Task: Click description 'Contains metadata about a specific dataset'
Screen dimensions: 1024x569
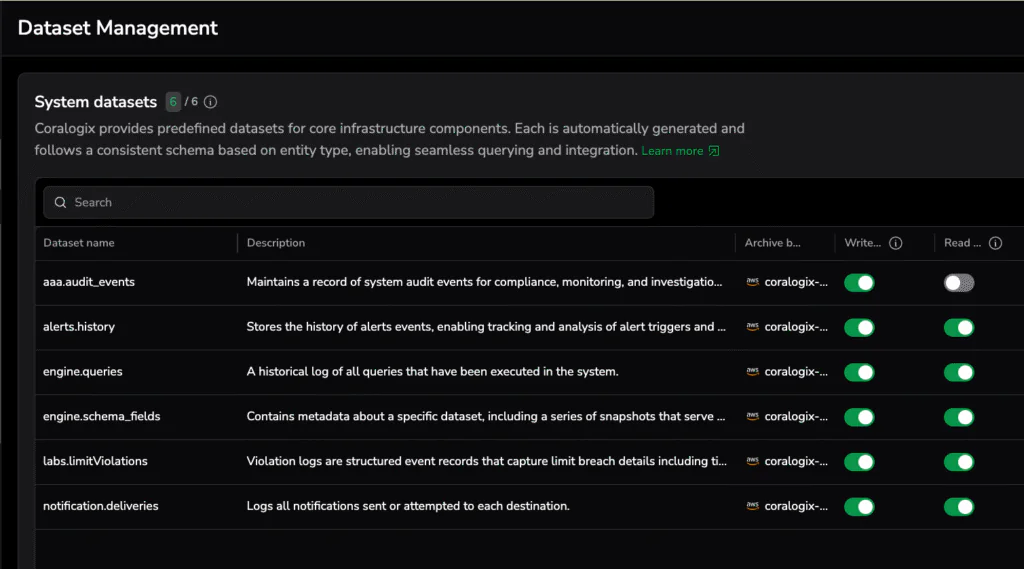Action: click(486, 416)
